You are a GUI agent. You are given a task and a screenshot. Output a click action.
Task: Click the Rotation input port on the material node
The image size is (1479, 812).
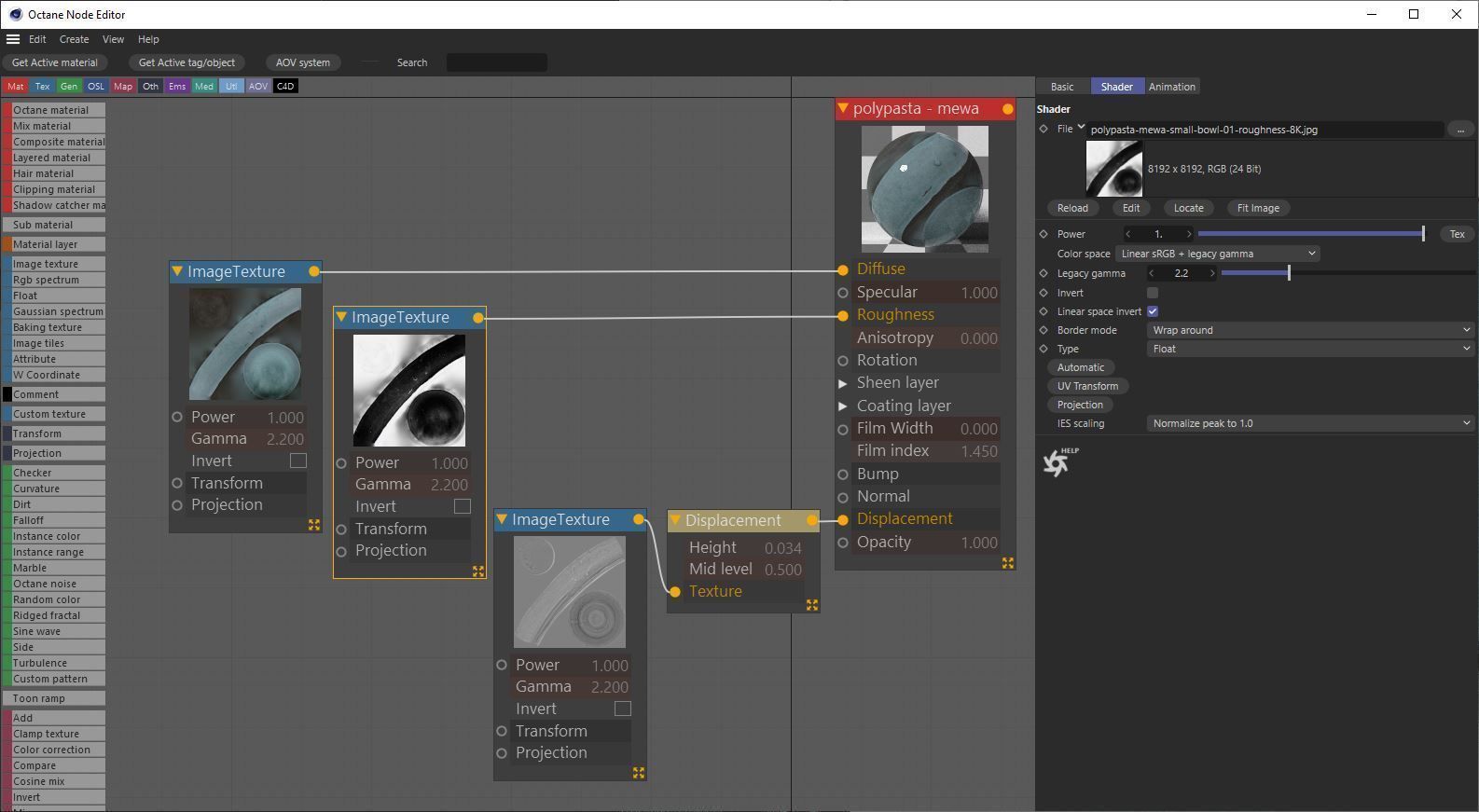click(843, 361)
